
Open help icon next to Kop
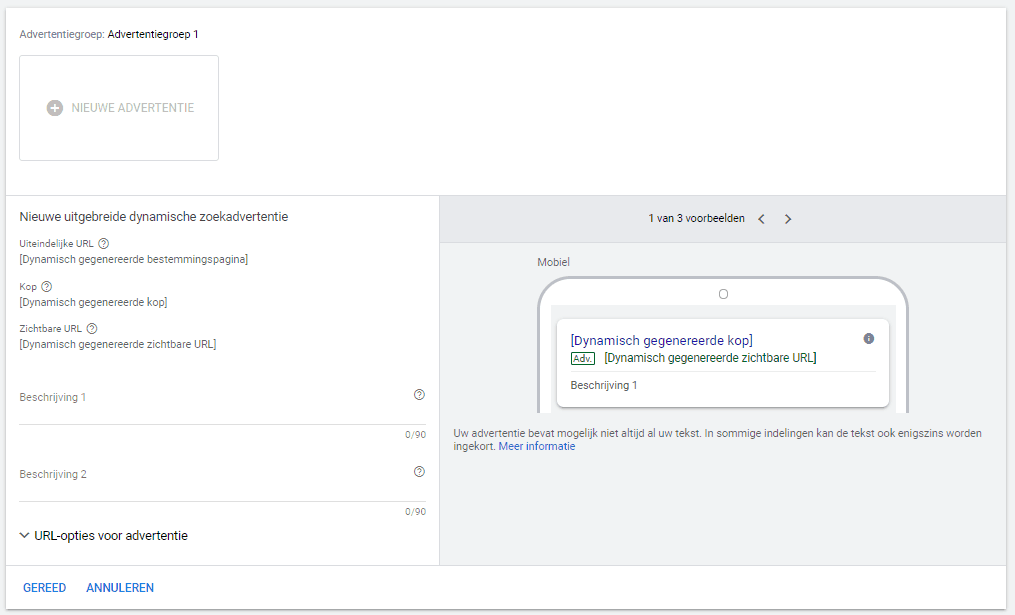click(47, 286)
